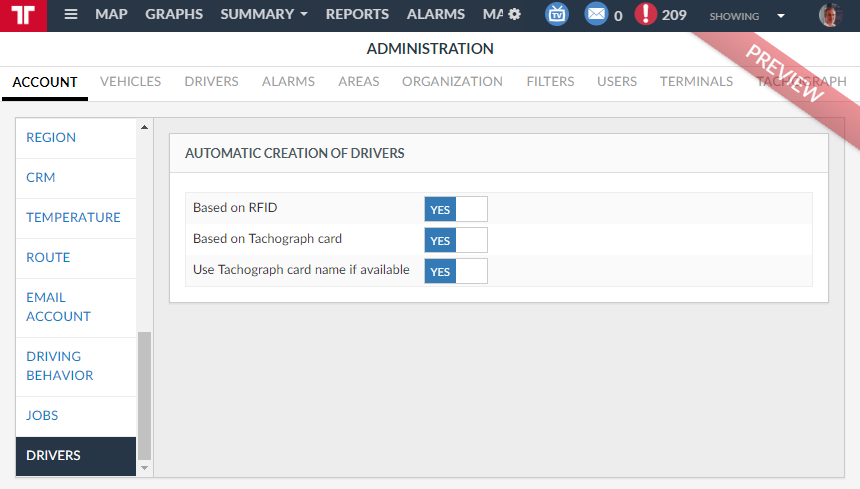The image size is (860, 489).
Task: Open the red alarm notifications icon
Action: click(646, 15)
